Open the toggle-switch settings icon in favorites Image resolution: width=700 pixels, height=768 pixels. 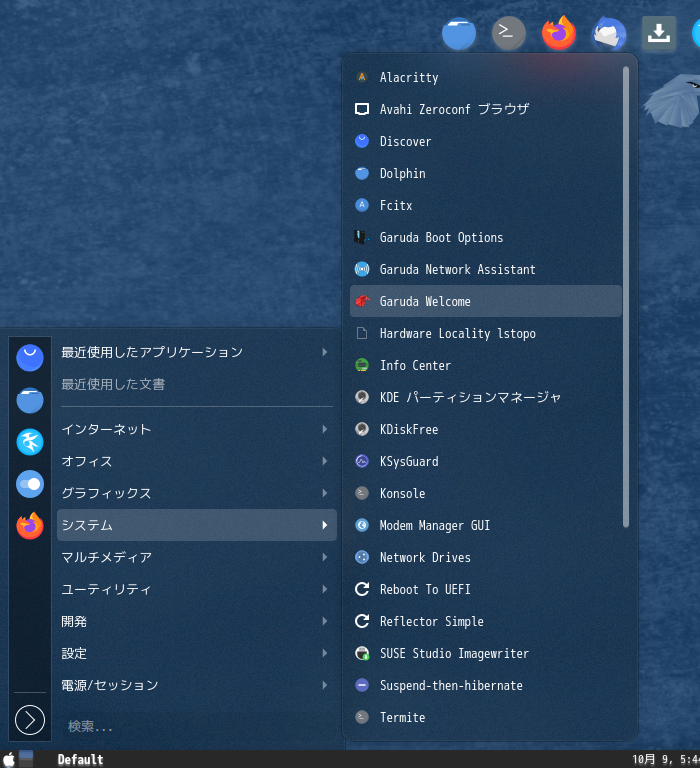click(x=30, y=484)
